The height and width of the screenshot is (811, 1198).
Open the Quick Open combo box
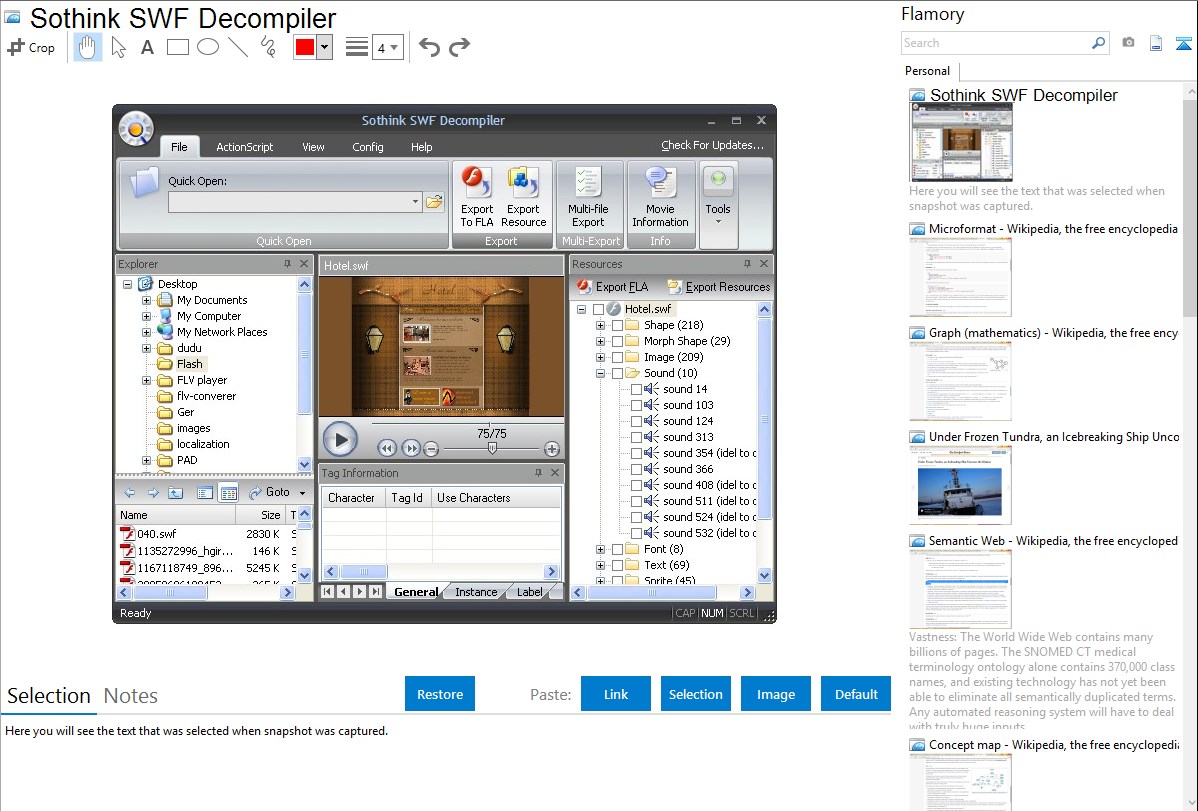295,202
